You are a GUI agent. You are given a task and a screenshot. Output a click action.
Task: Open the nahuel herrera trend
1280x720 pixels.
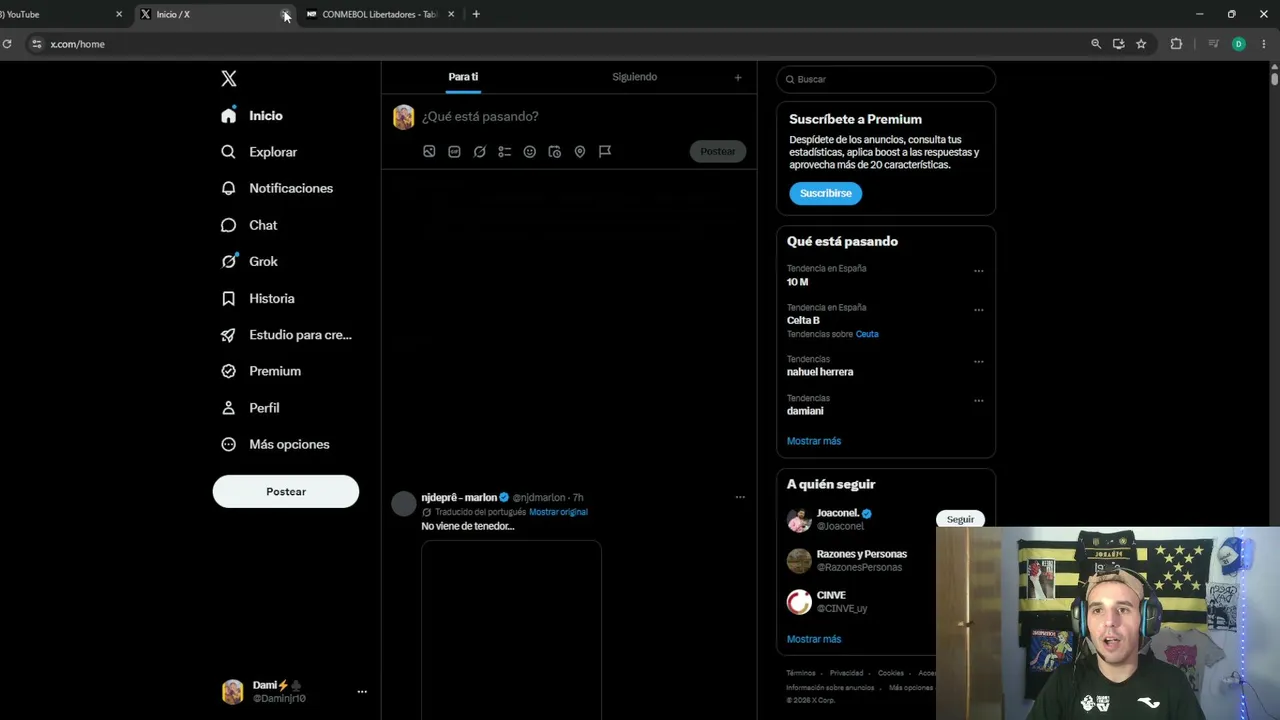tap(820, 372)
